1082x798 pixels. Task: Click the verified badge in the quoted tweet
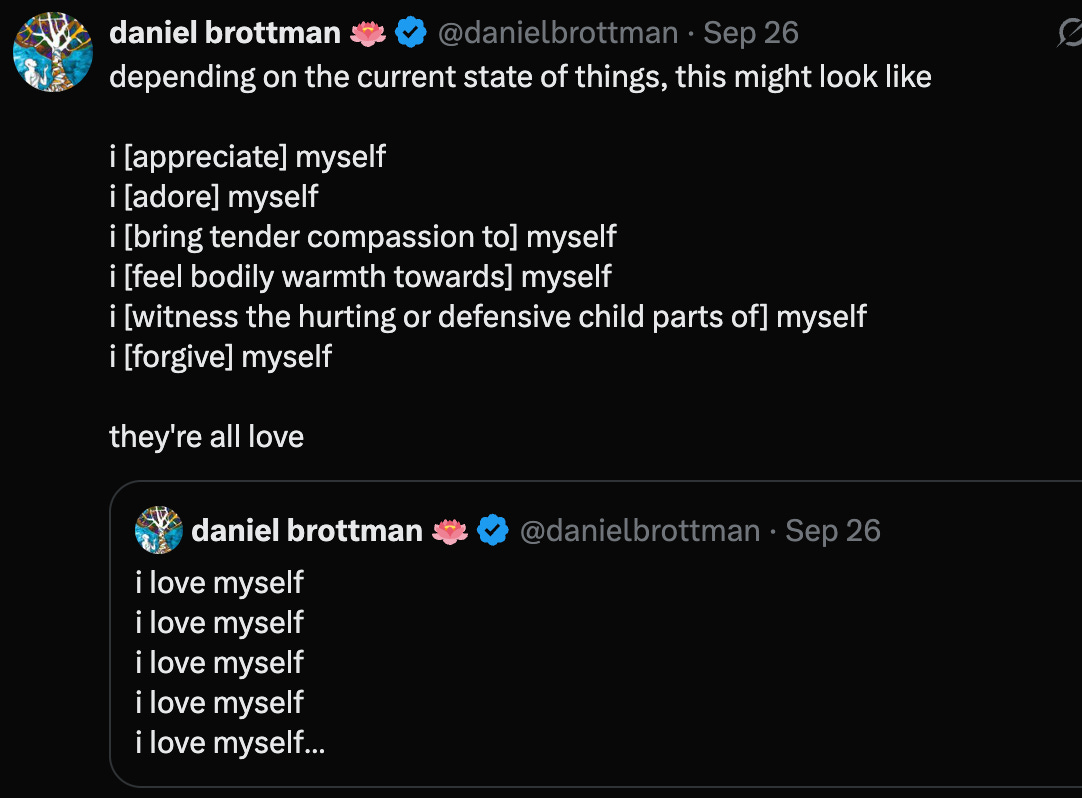492,530
